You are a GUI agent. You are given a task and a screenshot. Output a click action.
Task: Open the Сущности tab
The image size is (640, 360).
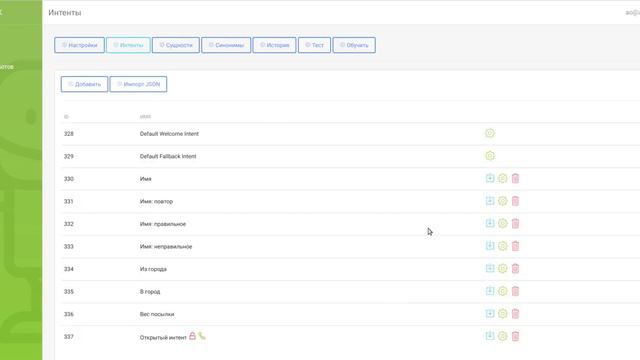176,45
